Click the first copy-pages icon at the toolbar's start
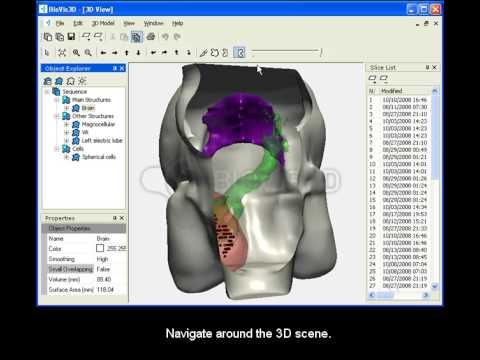Viewport: 480px width, 360px height. coord(48,37)
